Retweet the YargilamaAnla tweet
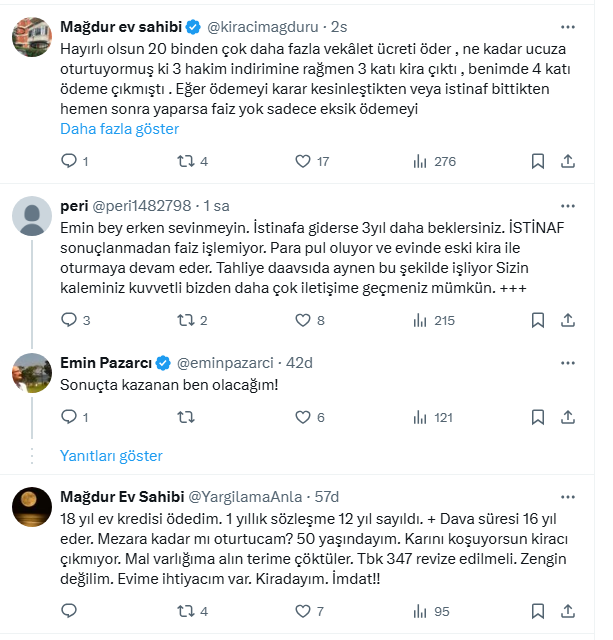613x640 pixels. (x=185, y=611)
